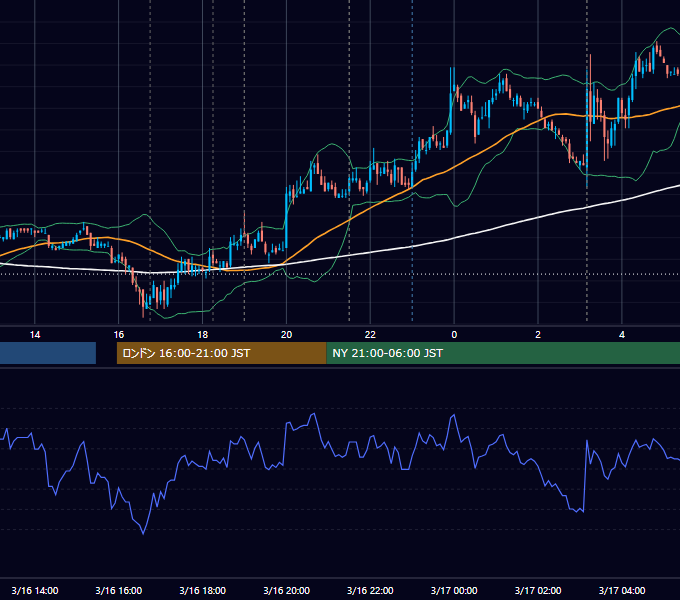Click the 14 hour label on price chart axis

point(35,335)
